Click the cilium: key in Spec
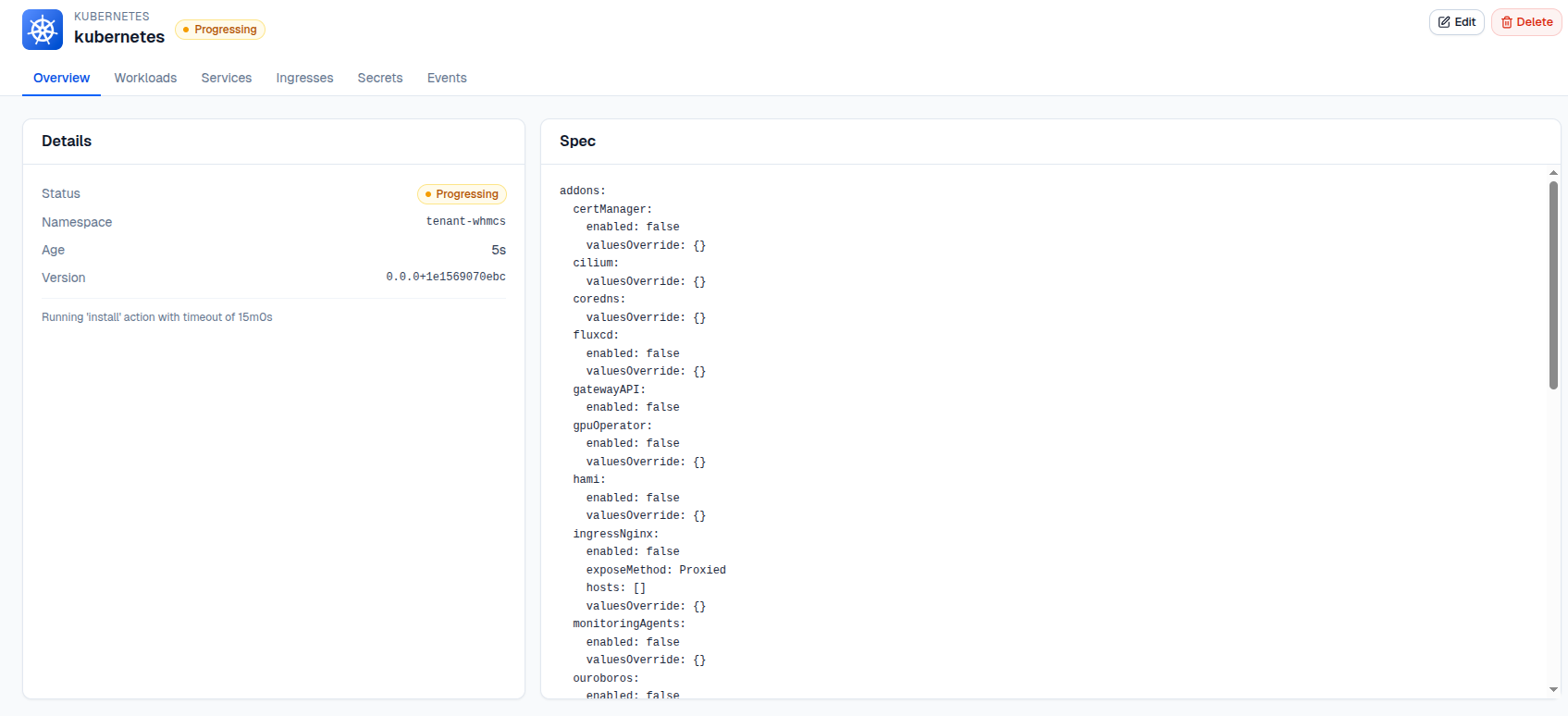Screen dimensions: 1568x716 click(x=596, y=264)
